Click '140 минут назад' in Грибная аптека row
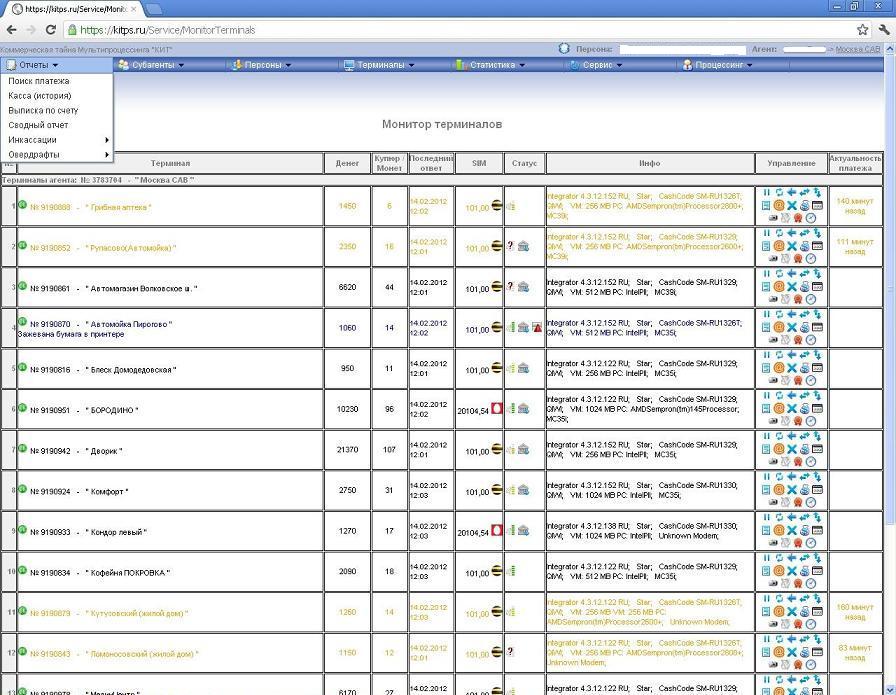The width and height of the screenshot is (896, 695). click(855, 206)
